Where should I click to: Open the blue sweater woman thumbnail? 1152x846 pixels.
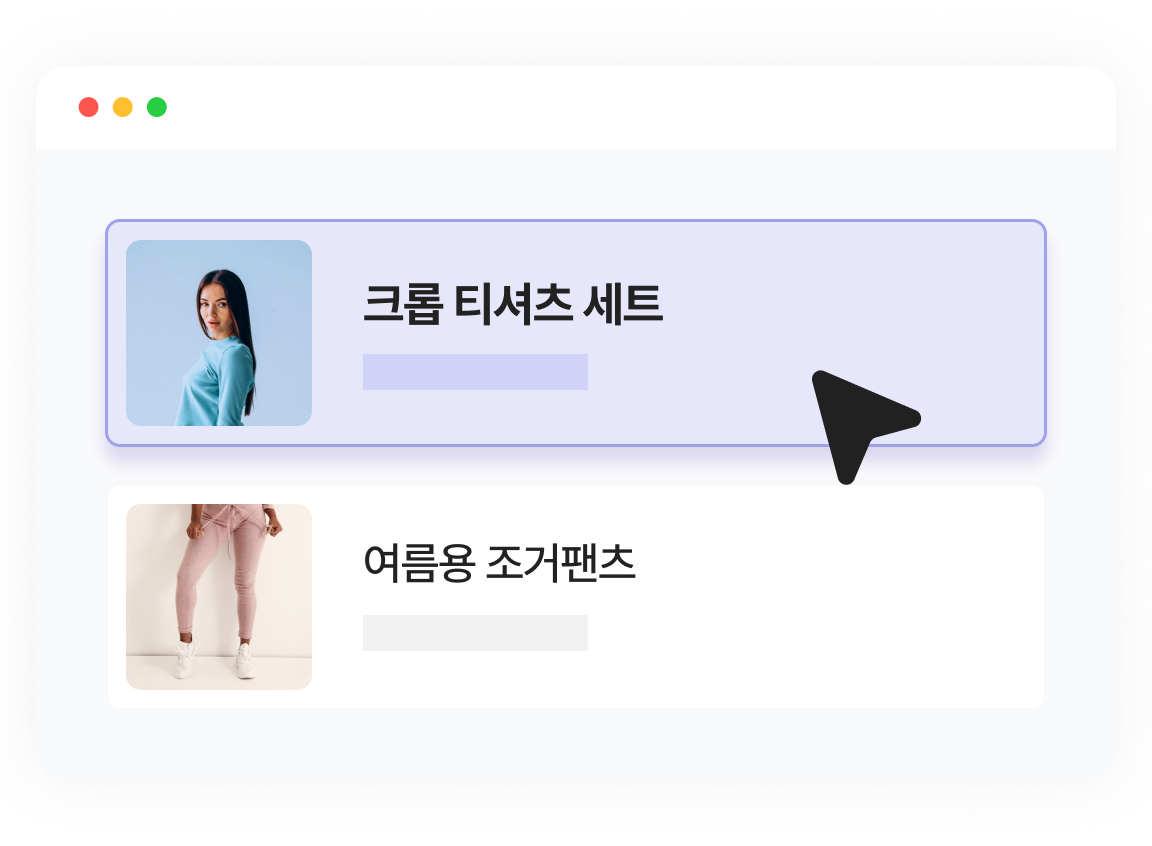219,333
